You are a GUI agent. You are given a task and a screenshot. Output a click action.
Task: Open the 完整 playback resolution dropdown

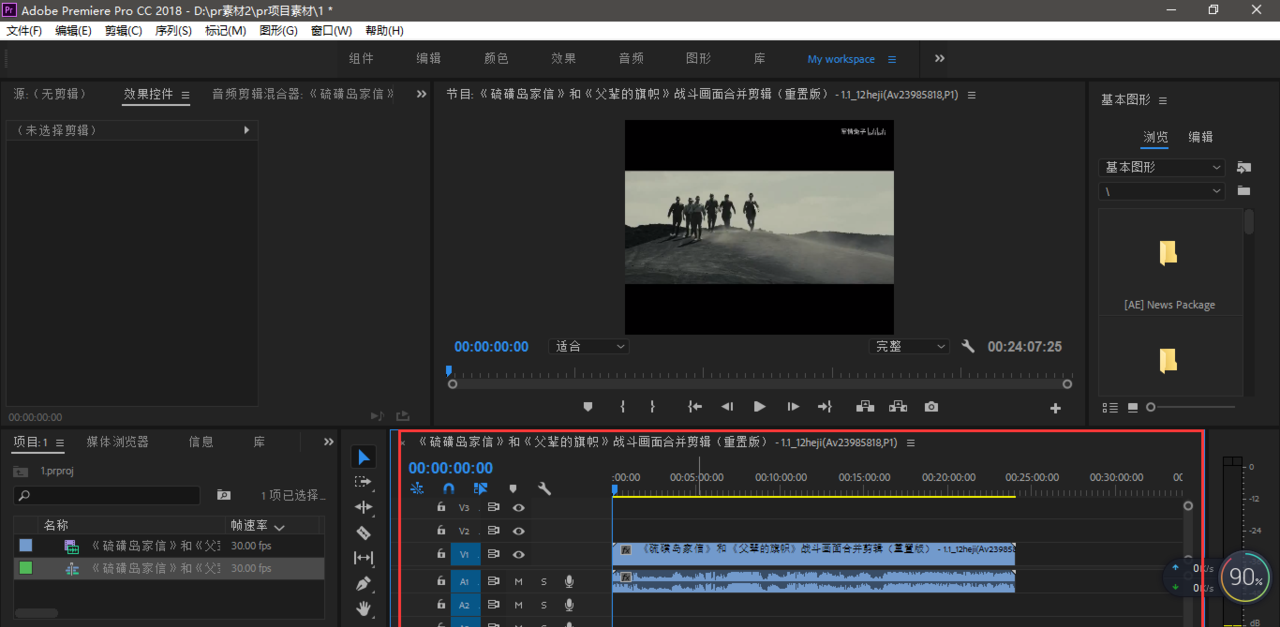[909, 346]
